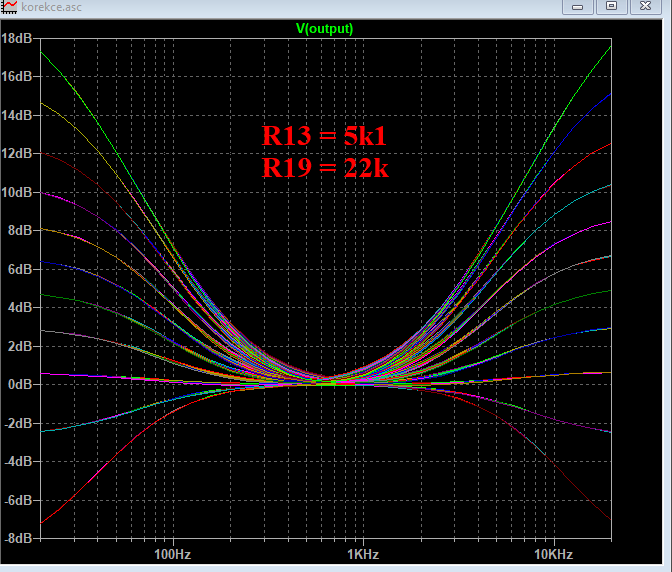Viewport: 672px width, 572px height.
Task: Click the -6dB axis label
Action: (18, 500)
